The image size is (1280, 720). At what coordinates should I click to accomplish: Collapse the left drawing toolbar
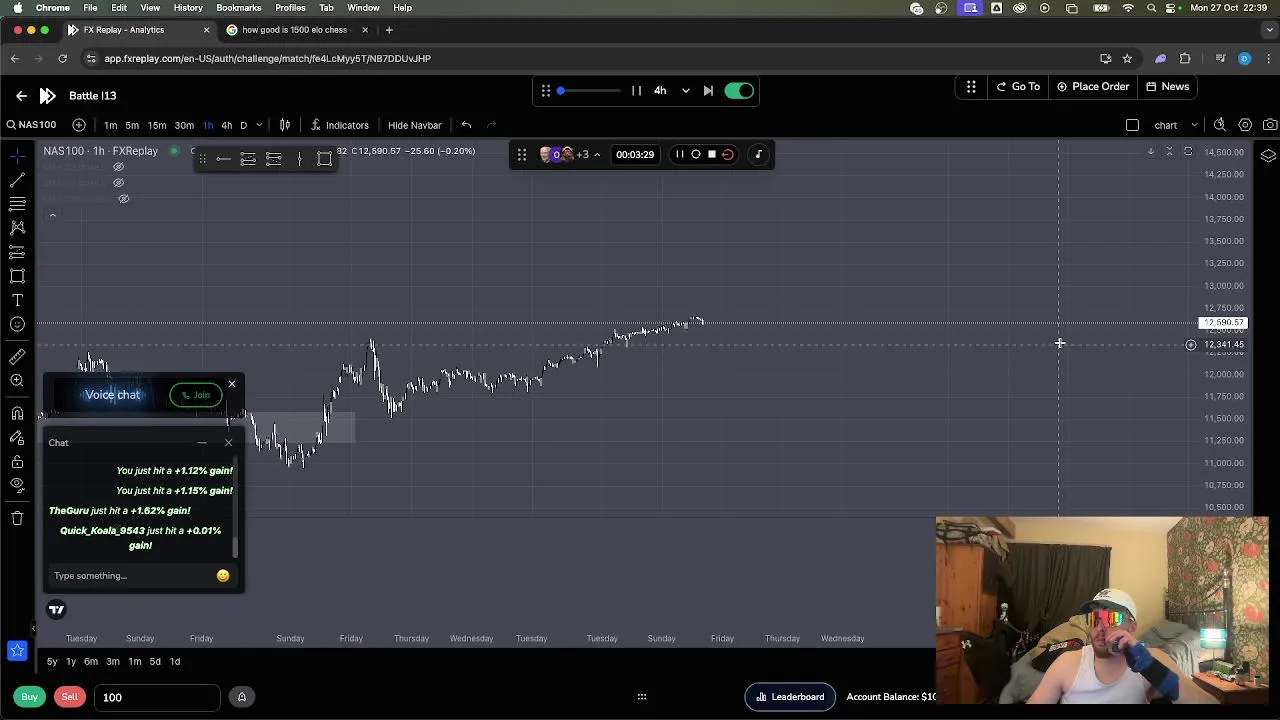[33, 629]
